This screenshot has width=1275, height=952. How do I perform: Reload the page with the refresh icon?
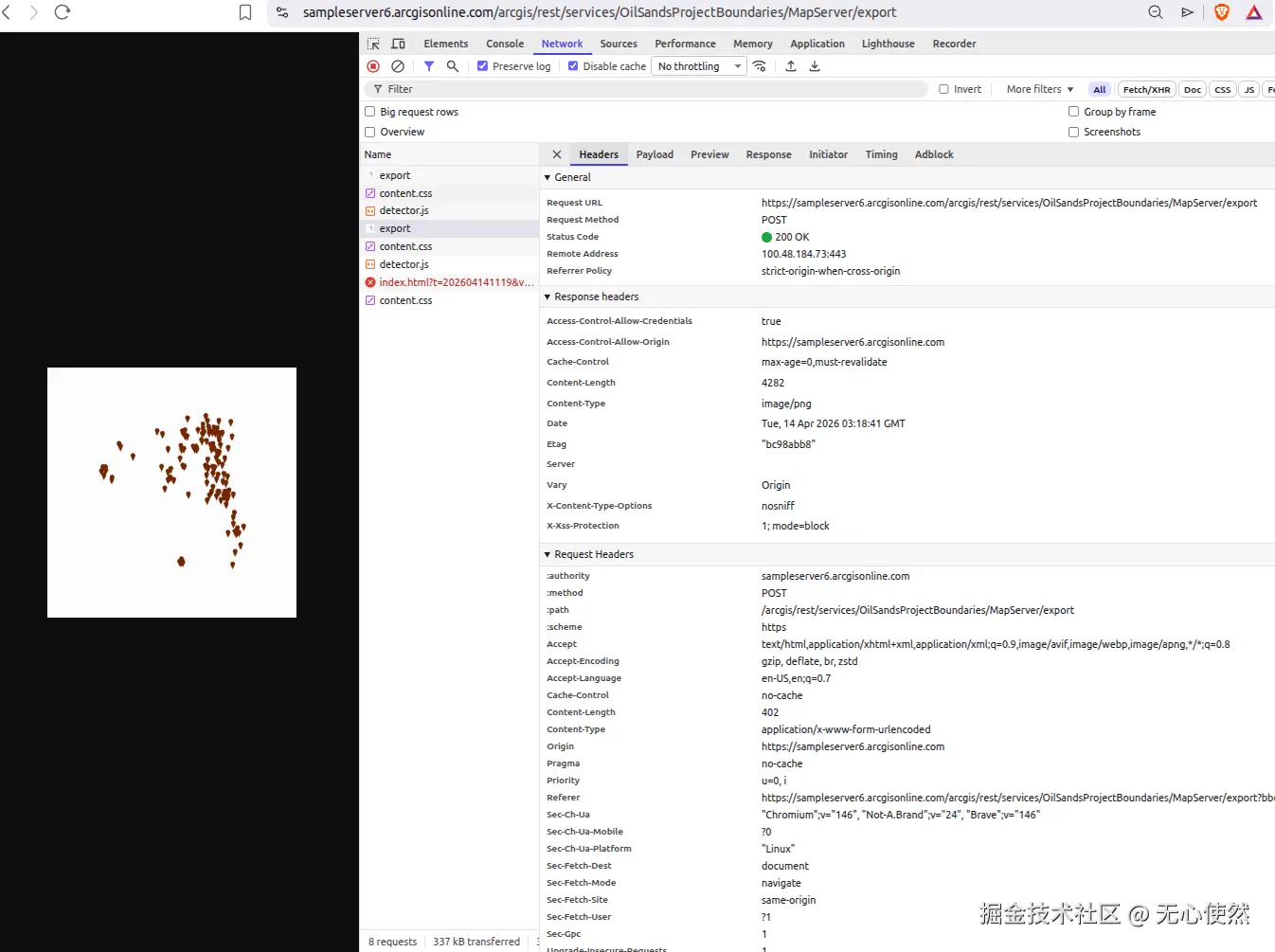pos(63,12)
